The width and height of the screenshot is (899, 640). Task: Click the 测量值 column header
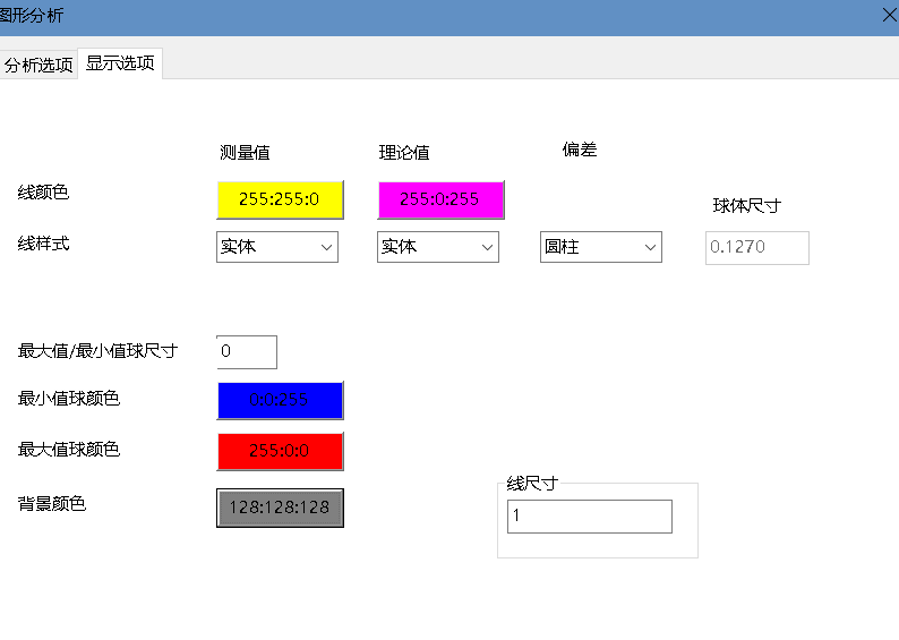click(x=245, y=153)
